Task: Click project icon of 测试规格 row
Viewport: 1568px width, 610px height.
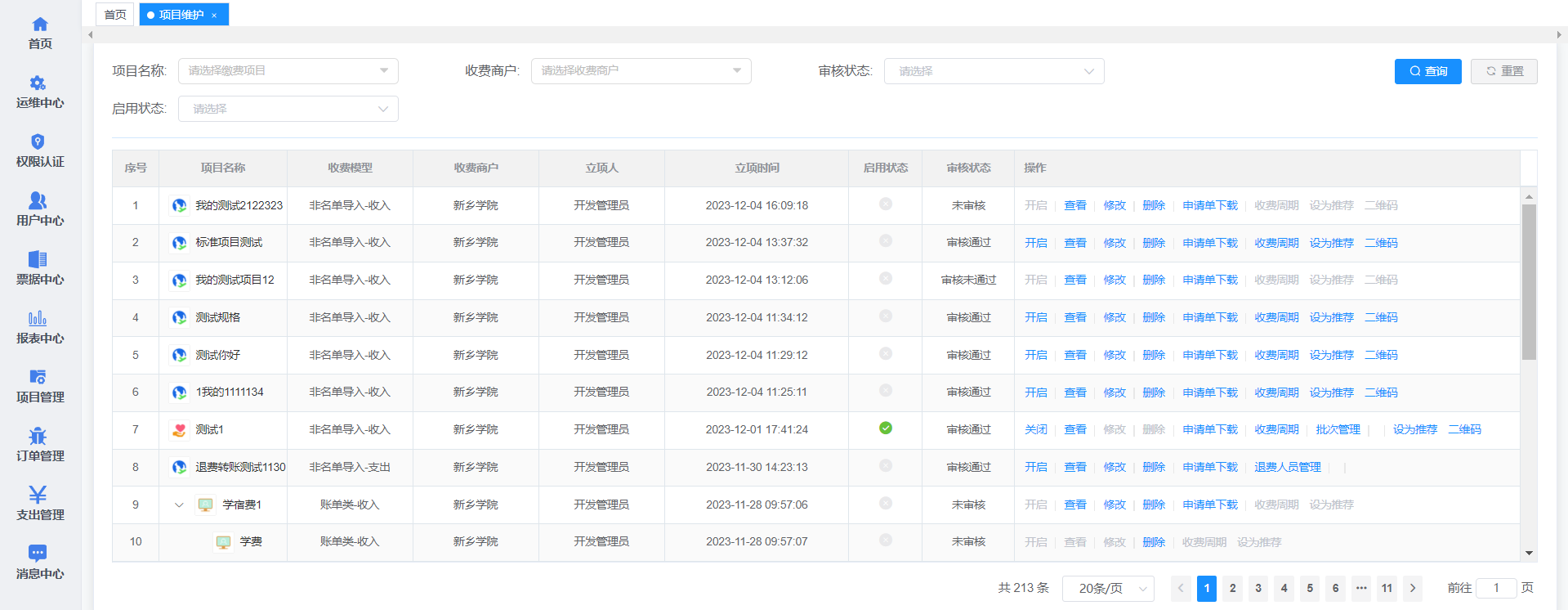Action: pyautogui.click(x=179, y=317)
